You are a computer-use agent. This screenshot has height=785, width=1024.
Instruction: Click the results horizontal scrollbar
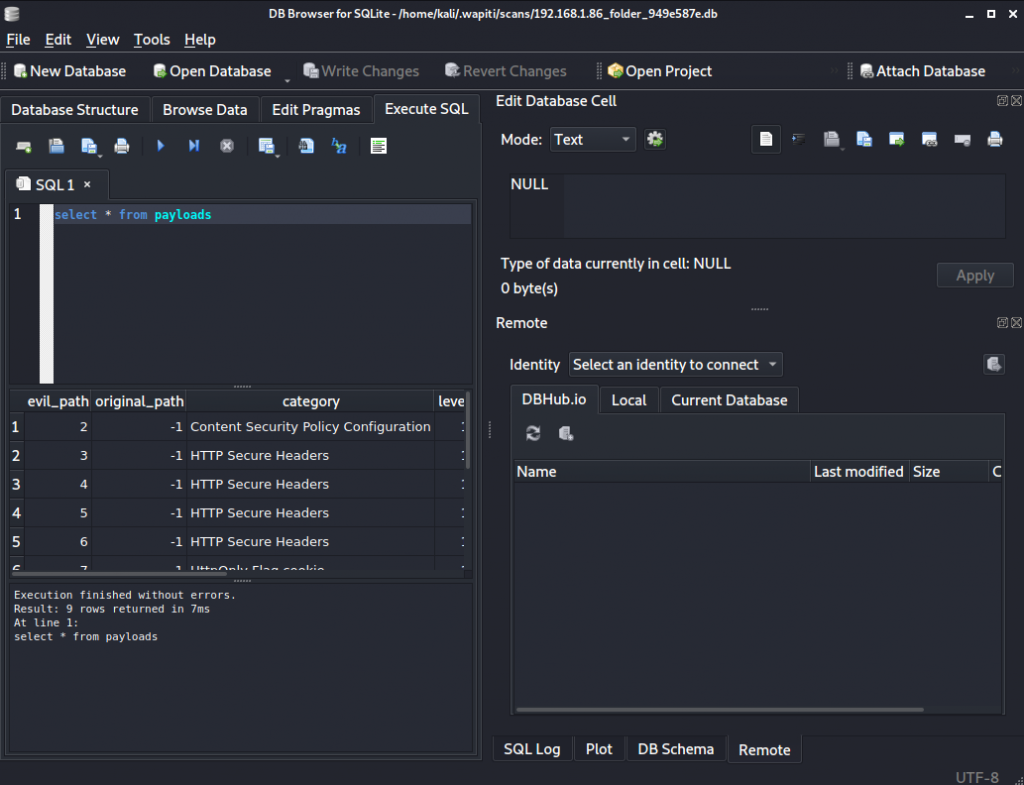coord(120,573)
